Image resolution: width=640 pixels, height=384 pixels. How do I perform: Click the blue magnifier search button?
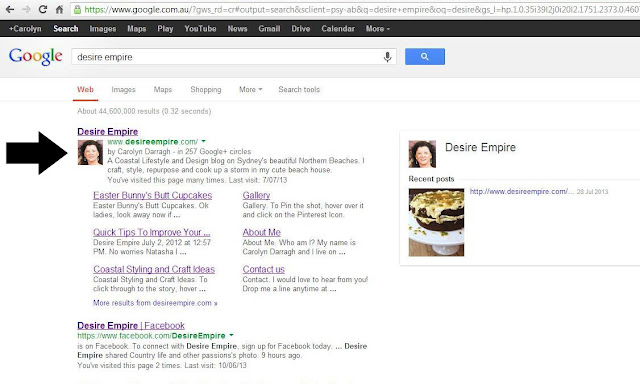(x=425, y=57)
